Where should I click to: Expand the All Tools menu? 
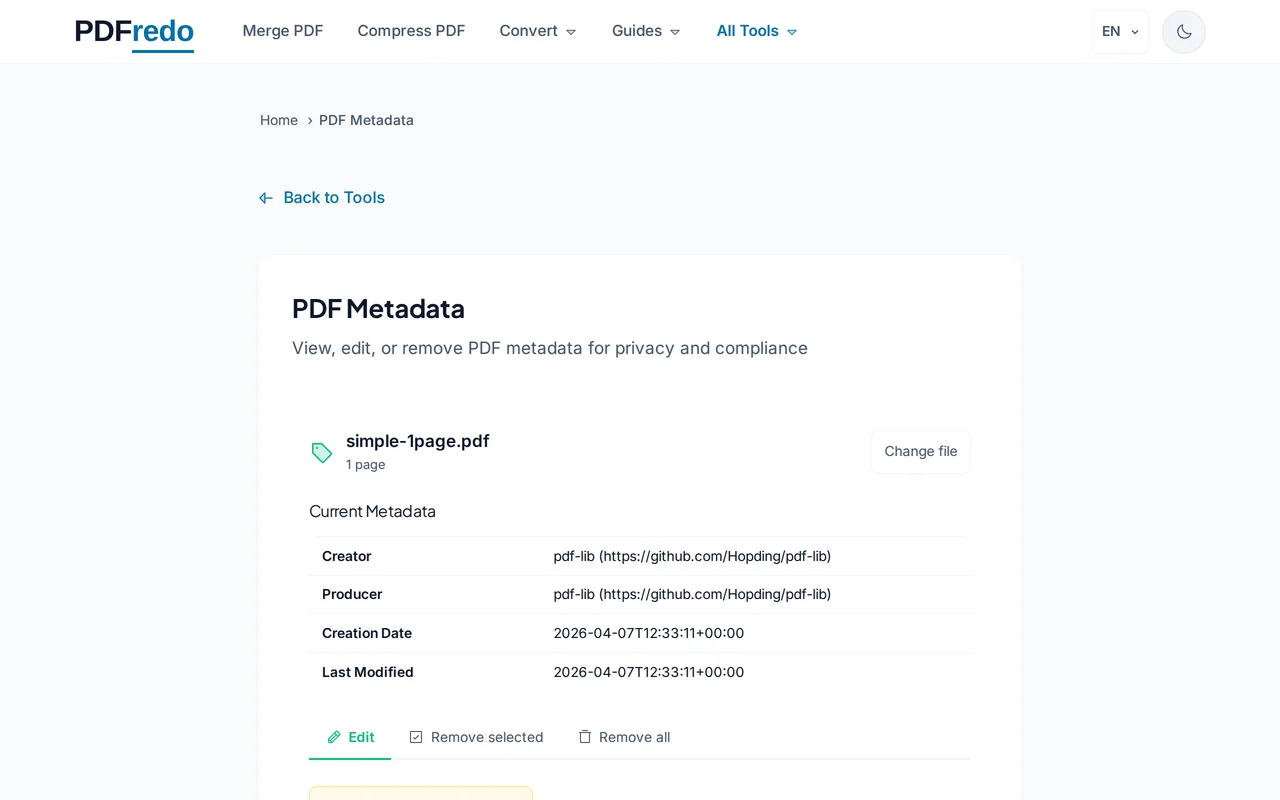click(756, 31)
